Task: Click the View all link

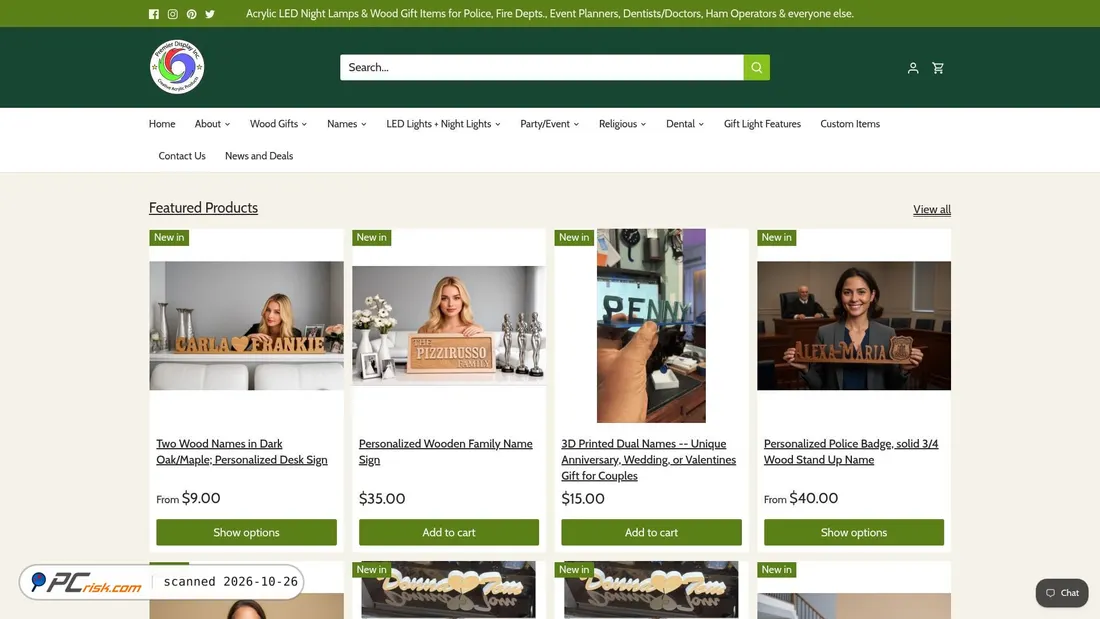Action: pos(932,209)
